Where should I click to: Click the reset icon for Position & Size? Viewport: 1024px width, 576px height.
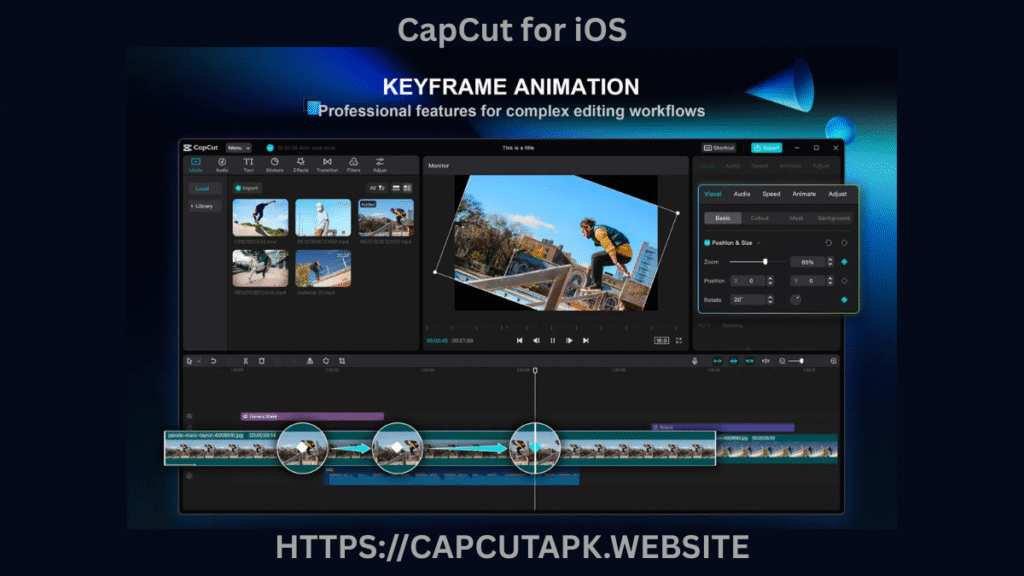click(828, 242)
